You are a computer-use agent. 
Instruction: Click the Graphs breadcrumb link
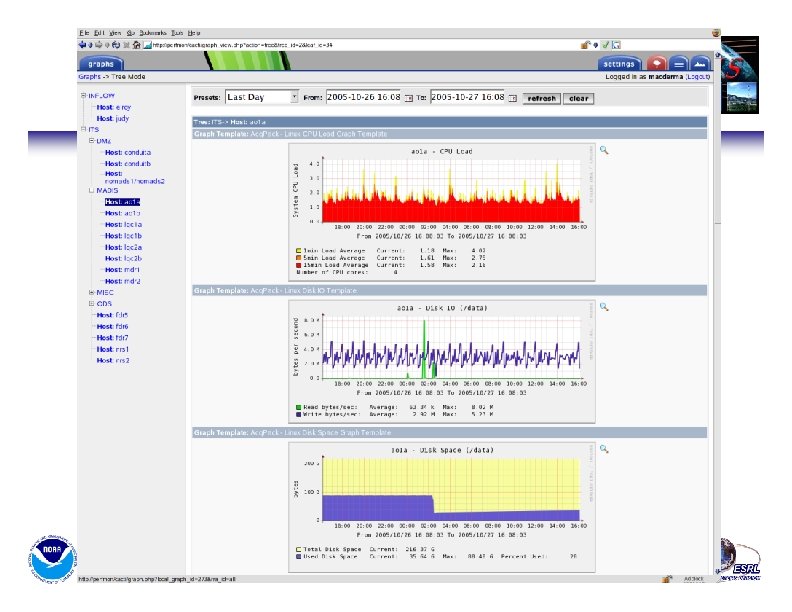(x=89, y=77)
